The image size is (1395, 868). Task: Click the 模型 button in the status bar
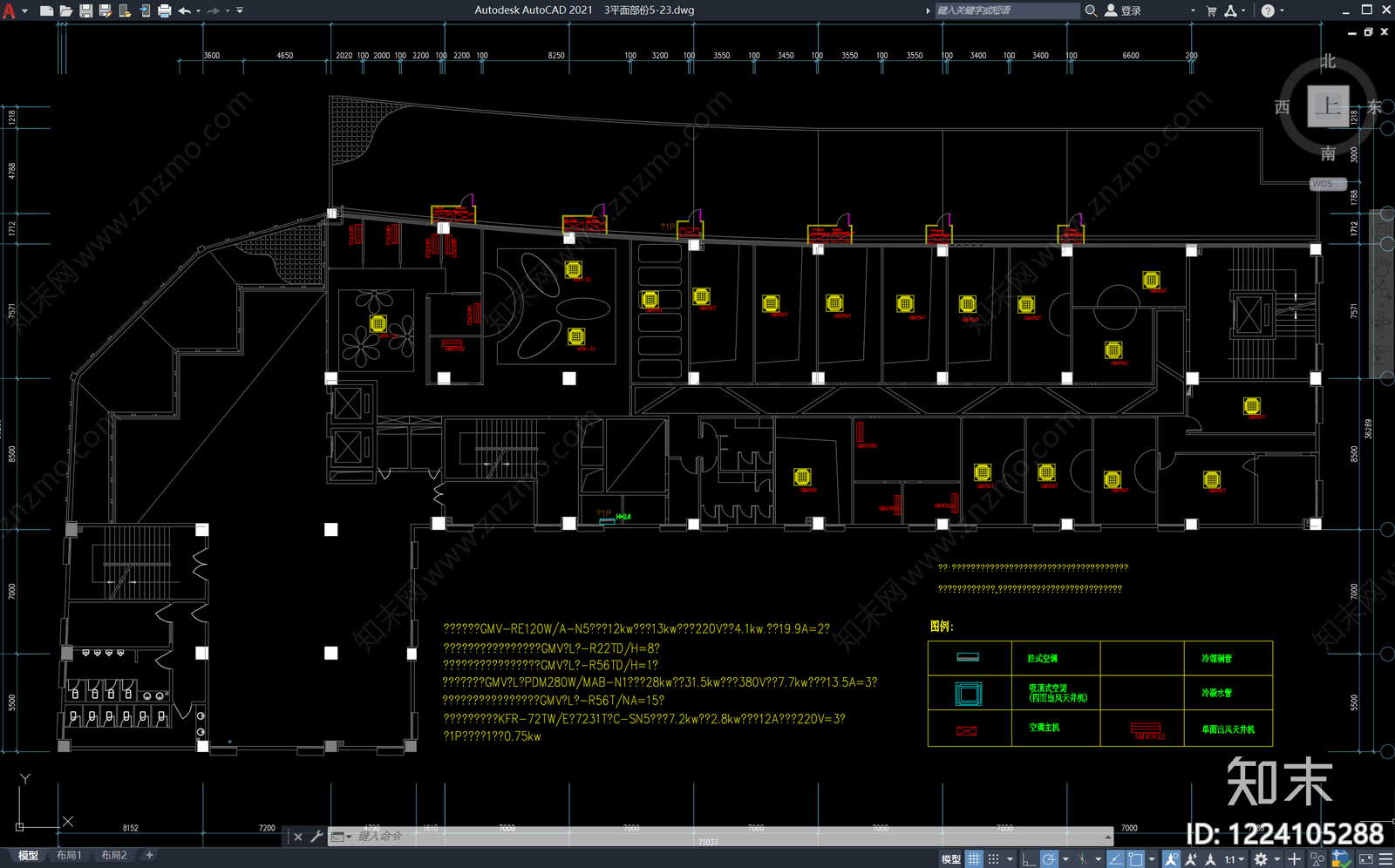click(950, 859)
